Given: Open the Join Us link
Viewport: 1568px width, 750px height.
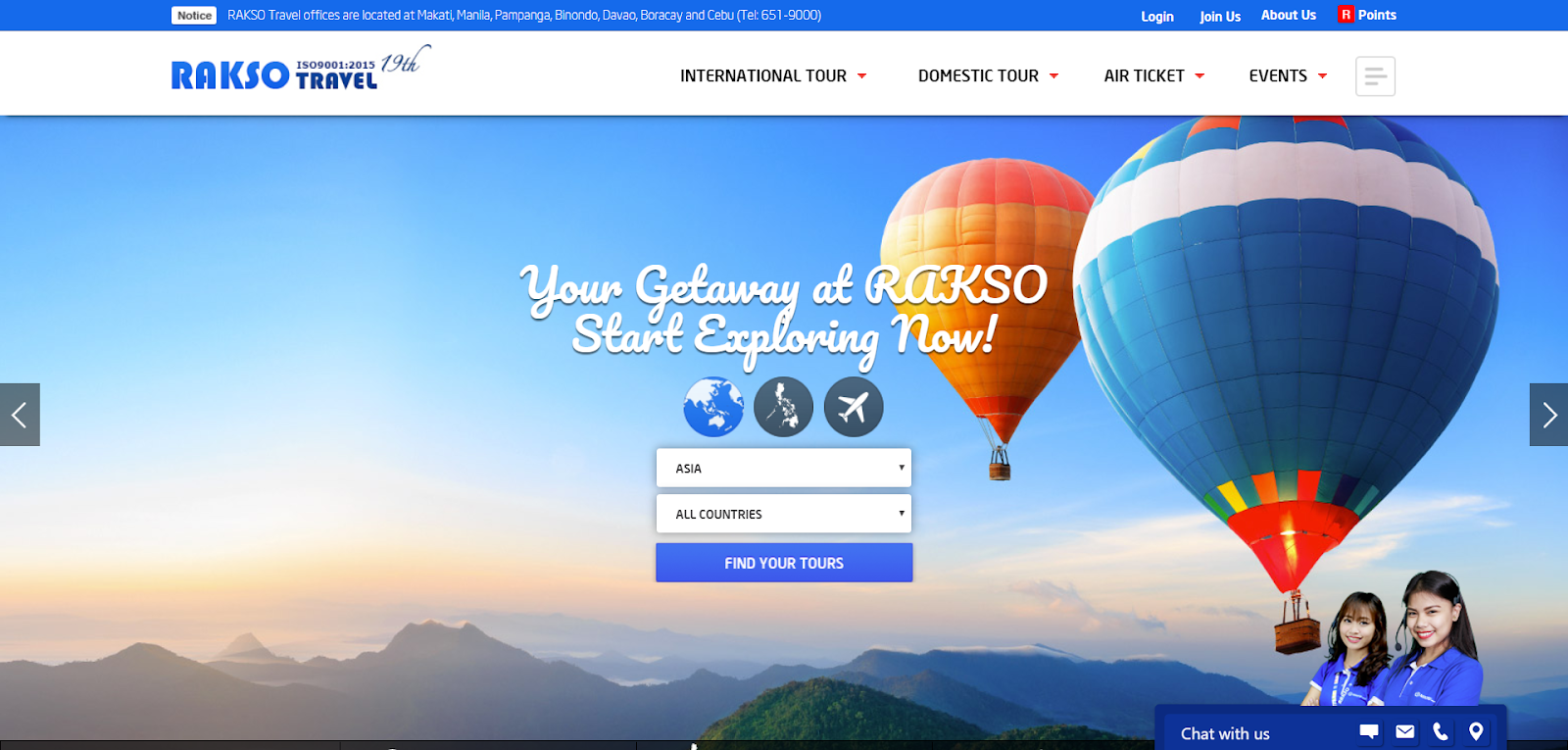Looking at the screenshot, I should [x=1220, y=16].
